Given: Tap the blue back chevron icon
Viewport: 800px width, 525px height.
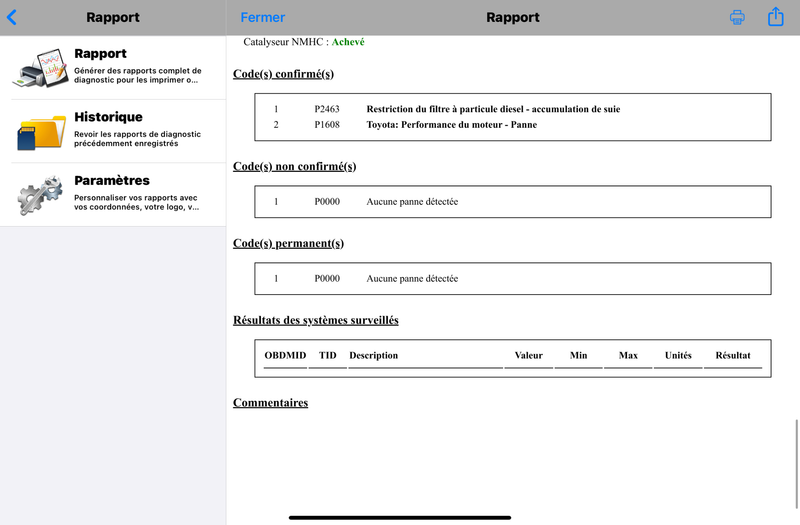Looking at the screenshot, I should [x=12, y=17].
